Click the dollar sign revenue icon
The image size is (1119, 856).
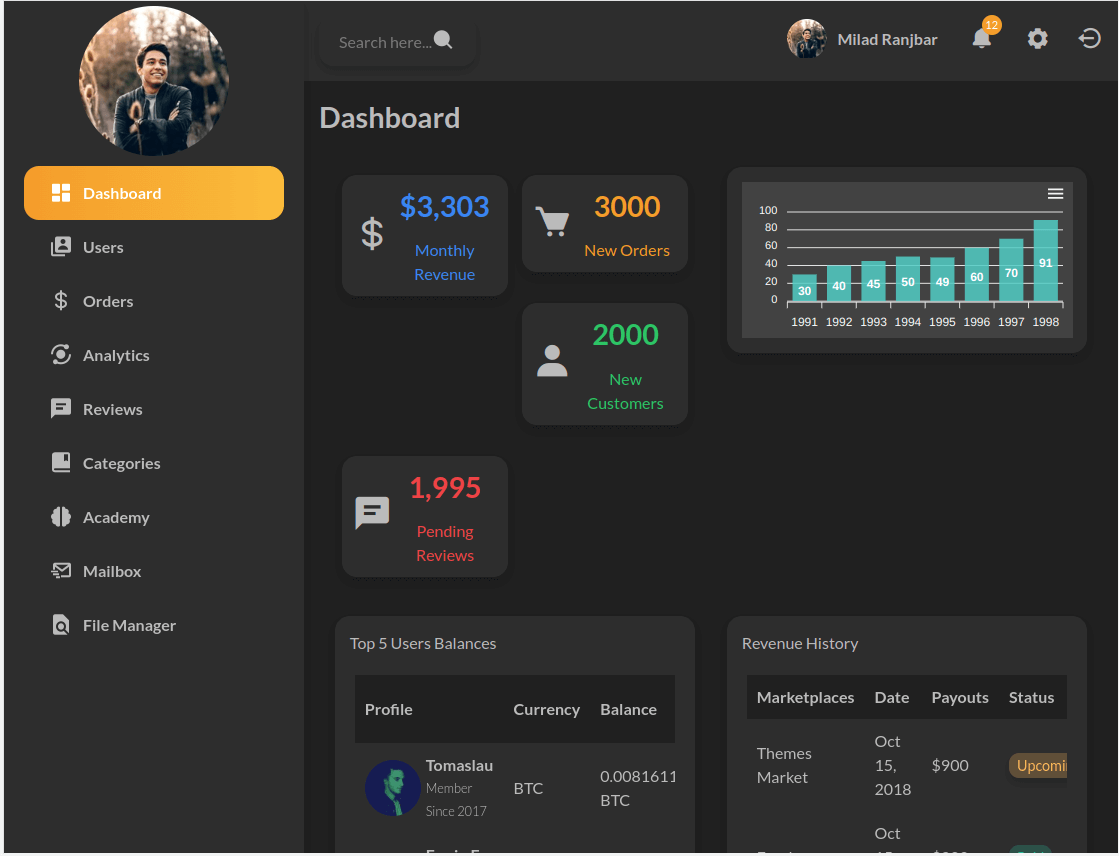click(x=372, y=234)
